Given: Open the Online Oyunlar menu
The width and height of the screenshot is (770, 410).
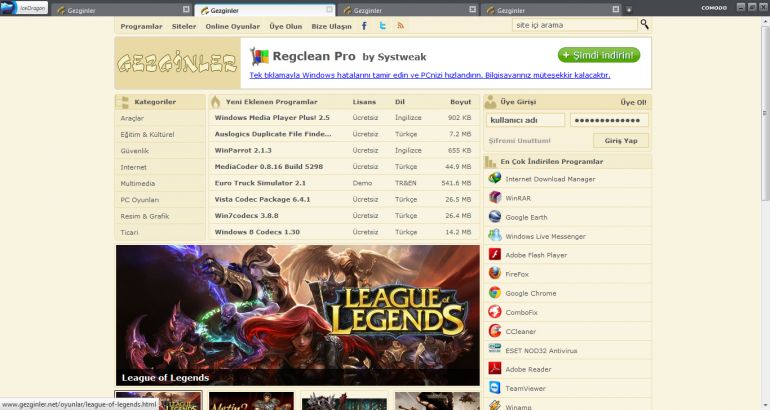Looking at the screenshot, I should [233, 27].
